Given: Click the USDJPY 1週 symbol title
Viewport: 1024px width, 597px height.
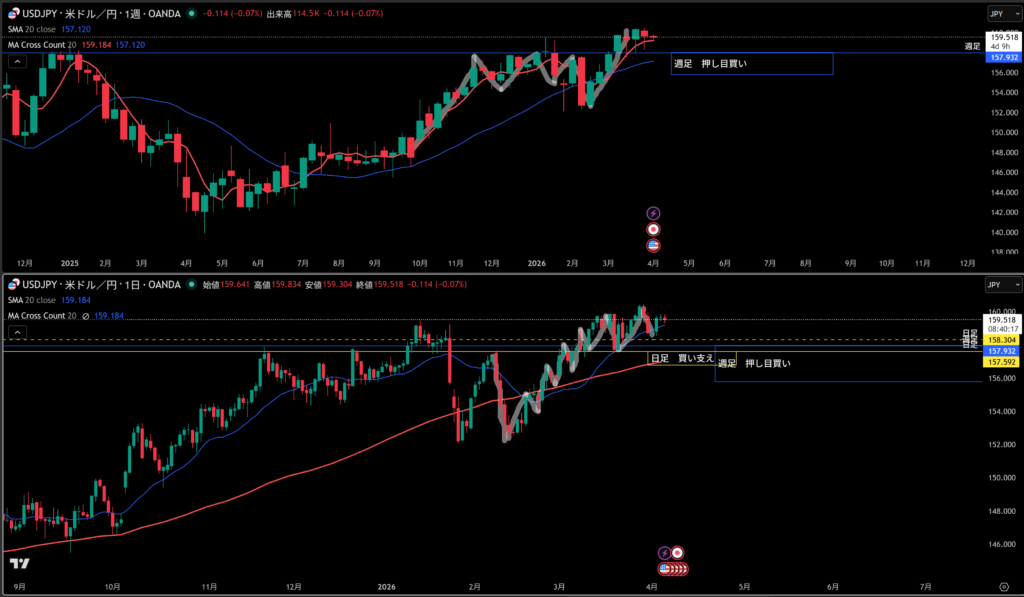Looking at the screenshot, I should coord(94,14).
